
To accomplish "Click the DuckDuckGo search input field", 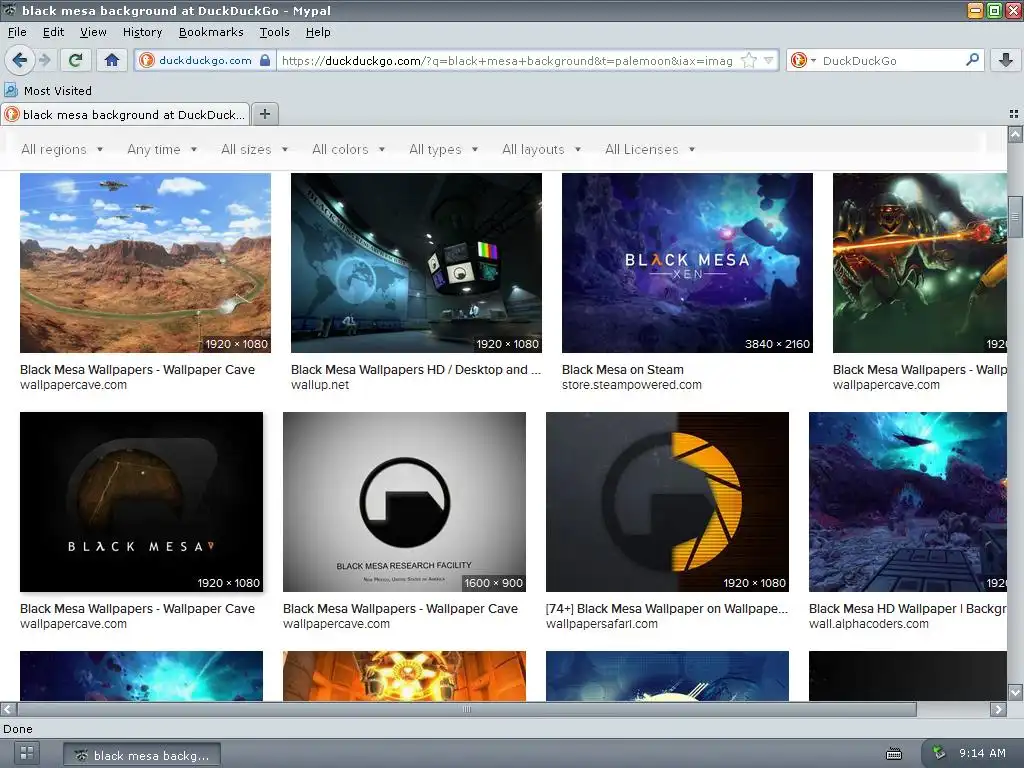I will point(891,61).
